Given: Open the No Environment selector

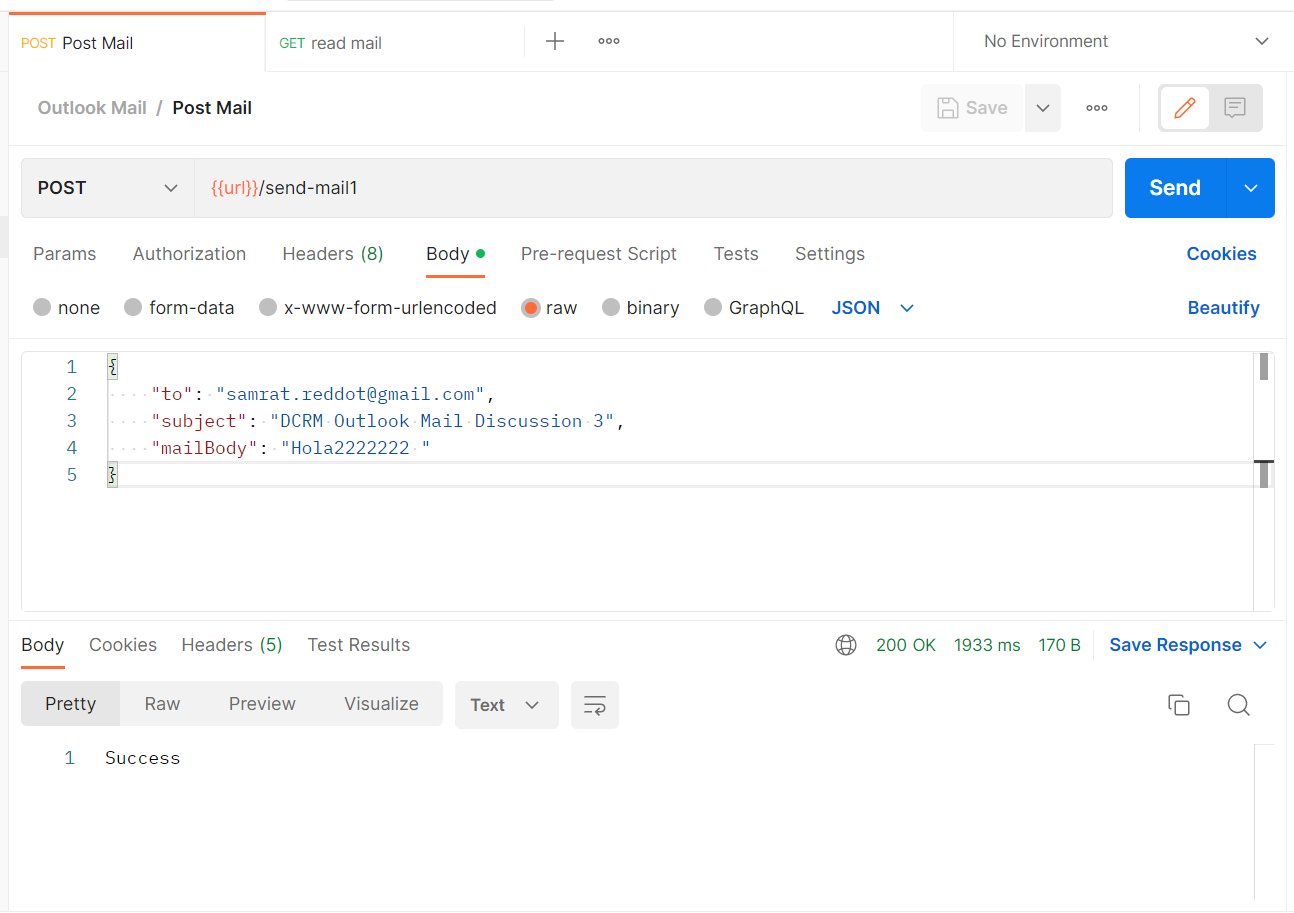Looking at the screenshot, I should coord(1046,41).
